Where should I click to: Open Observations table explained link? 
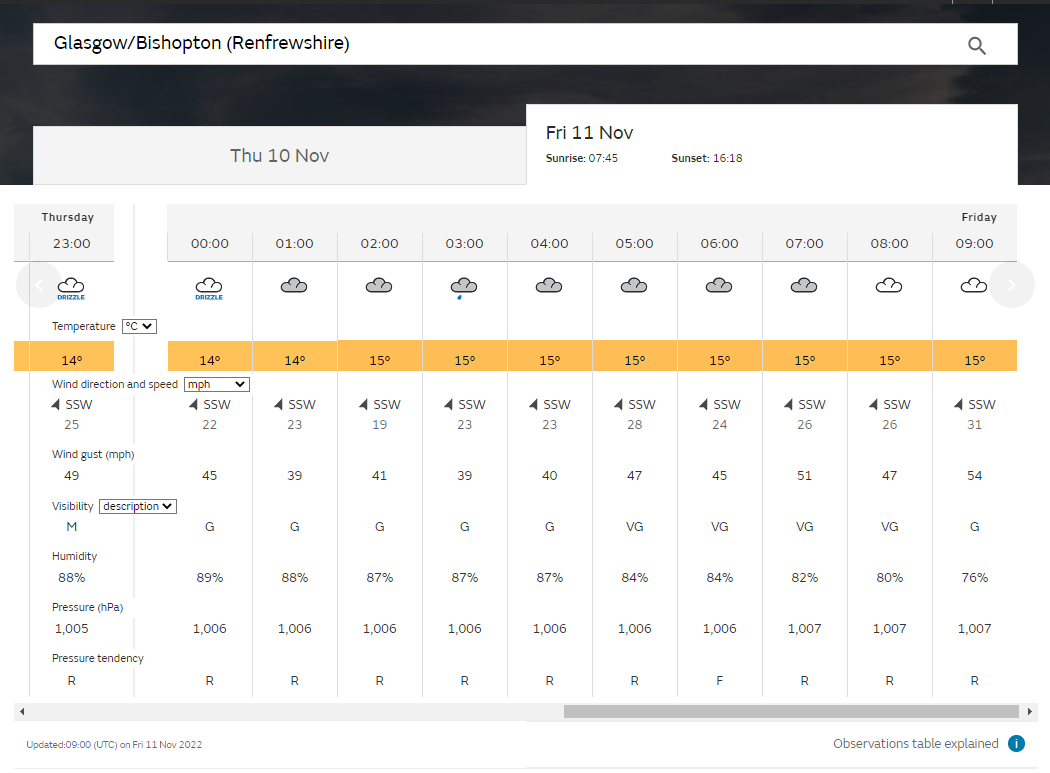coord(915,743)
